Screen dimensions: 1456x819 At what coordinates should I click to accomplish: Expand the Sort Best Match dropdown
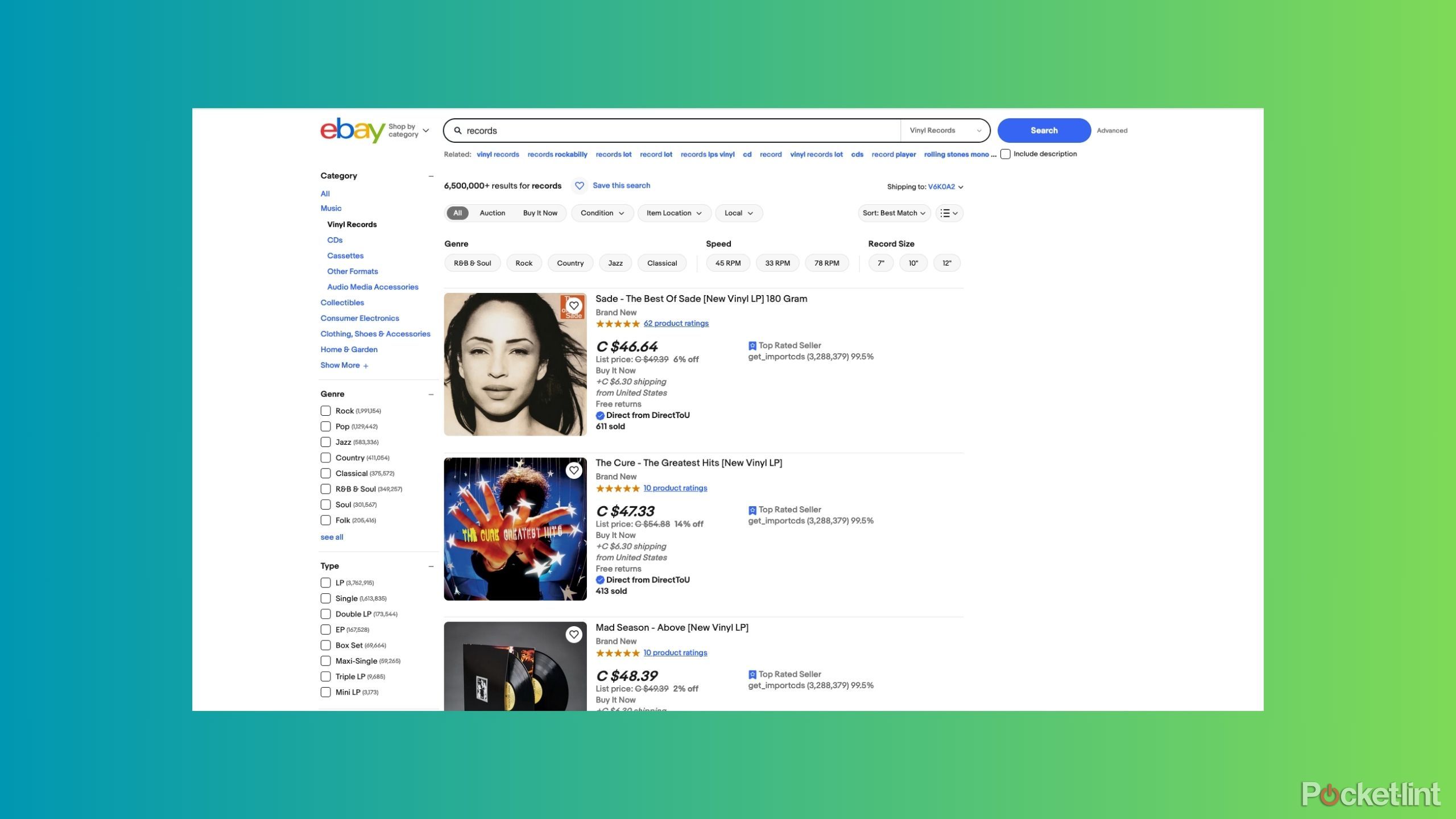pos(893,213)
